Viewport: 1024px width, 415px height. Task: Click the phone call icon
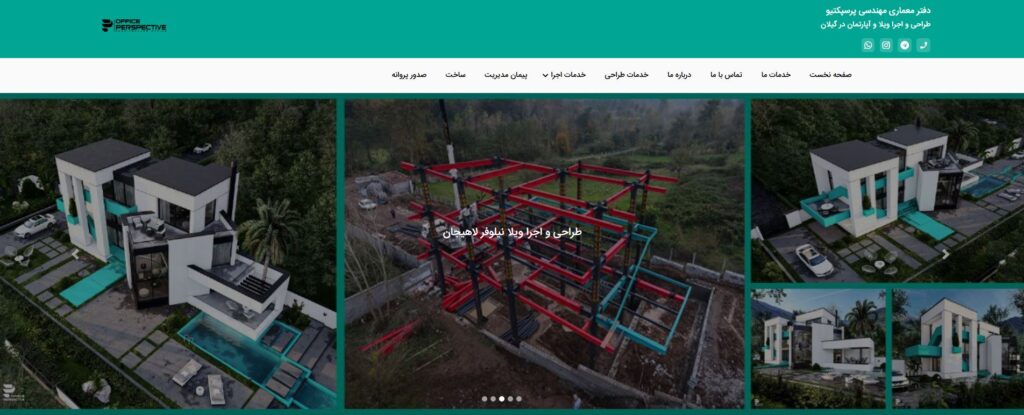(923, 45)
